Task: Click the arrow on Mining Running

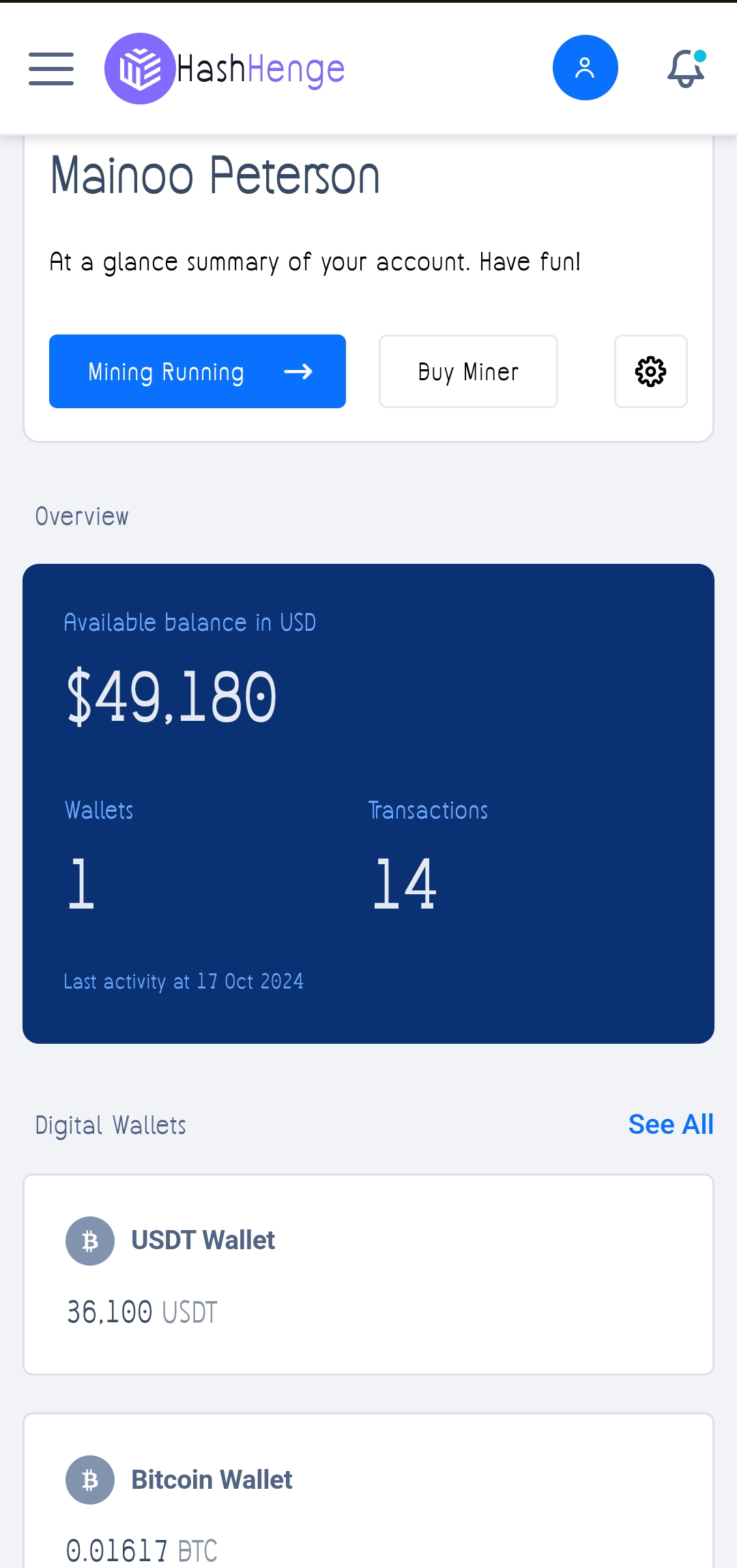Action: pos(298,371)
